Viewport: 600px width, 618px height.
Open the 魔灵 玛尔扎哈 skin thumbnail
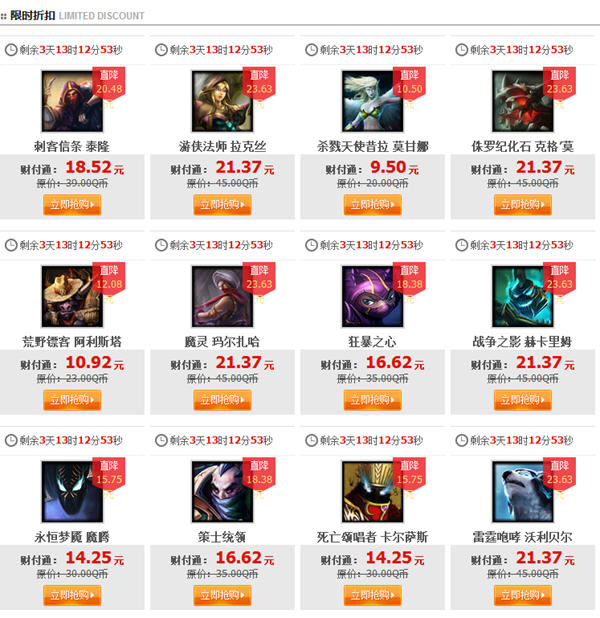[222, 296]
